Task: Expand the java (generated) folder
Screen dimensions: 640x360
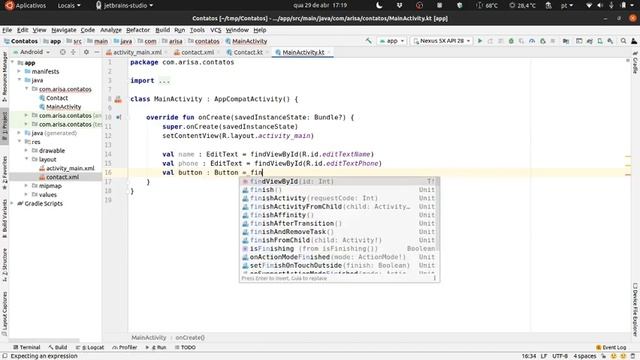Action: 19,133
